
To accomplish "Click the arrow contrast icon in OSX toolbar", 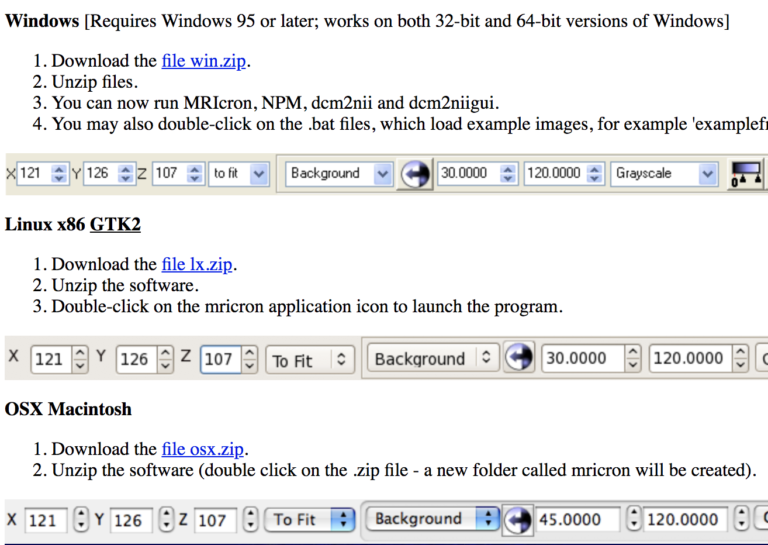I will (x=518, y=520).
